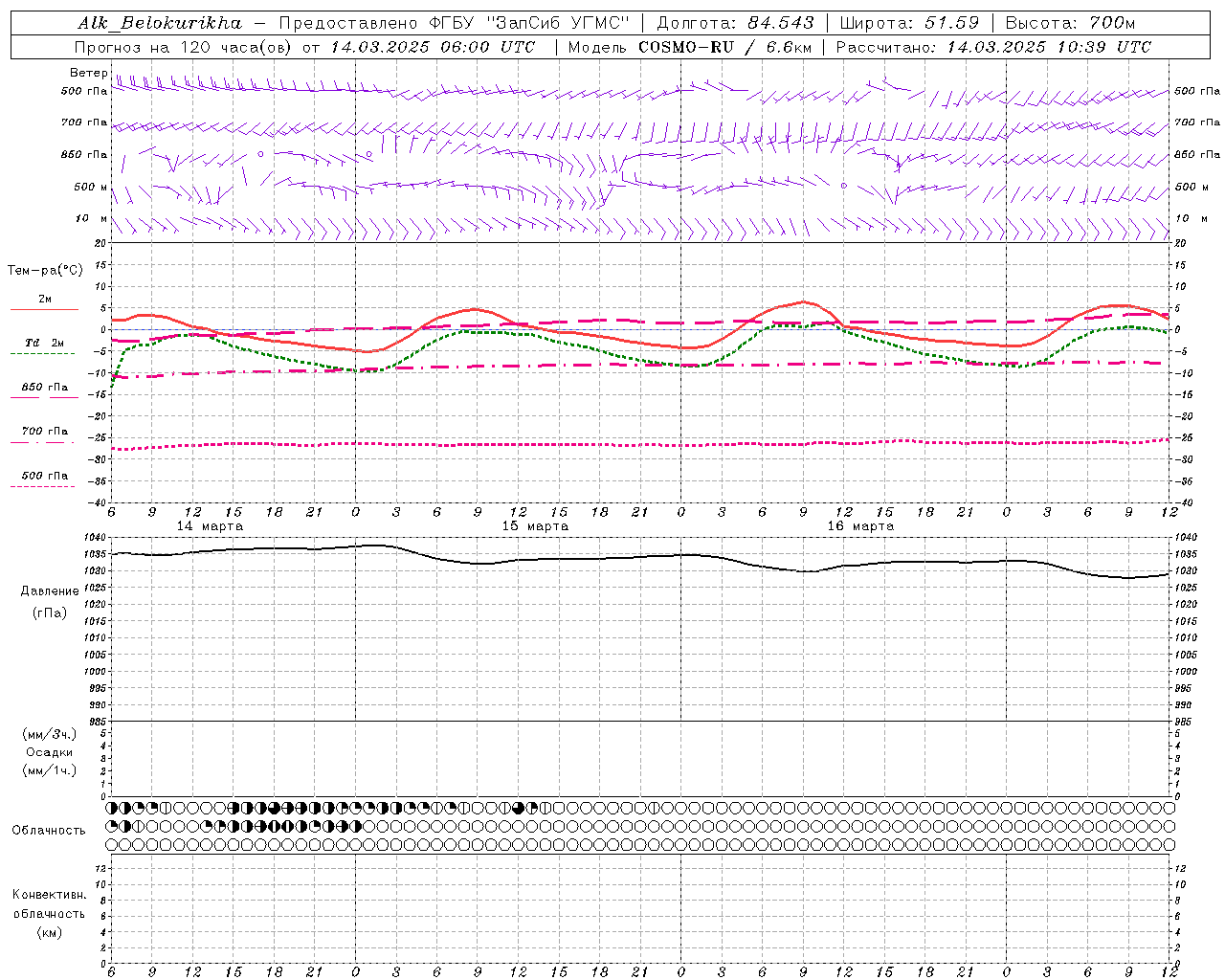Click the "16 марта" date label
Screen dimensions: 1225x980
(860, 526)
